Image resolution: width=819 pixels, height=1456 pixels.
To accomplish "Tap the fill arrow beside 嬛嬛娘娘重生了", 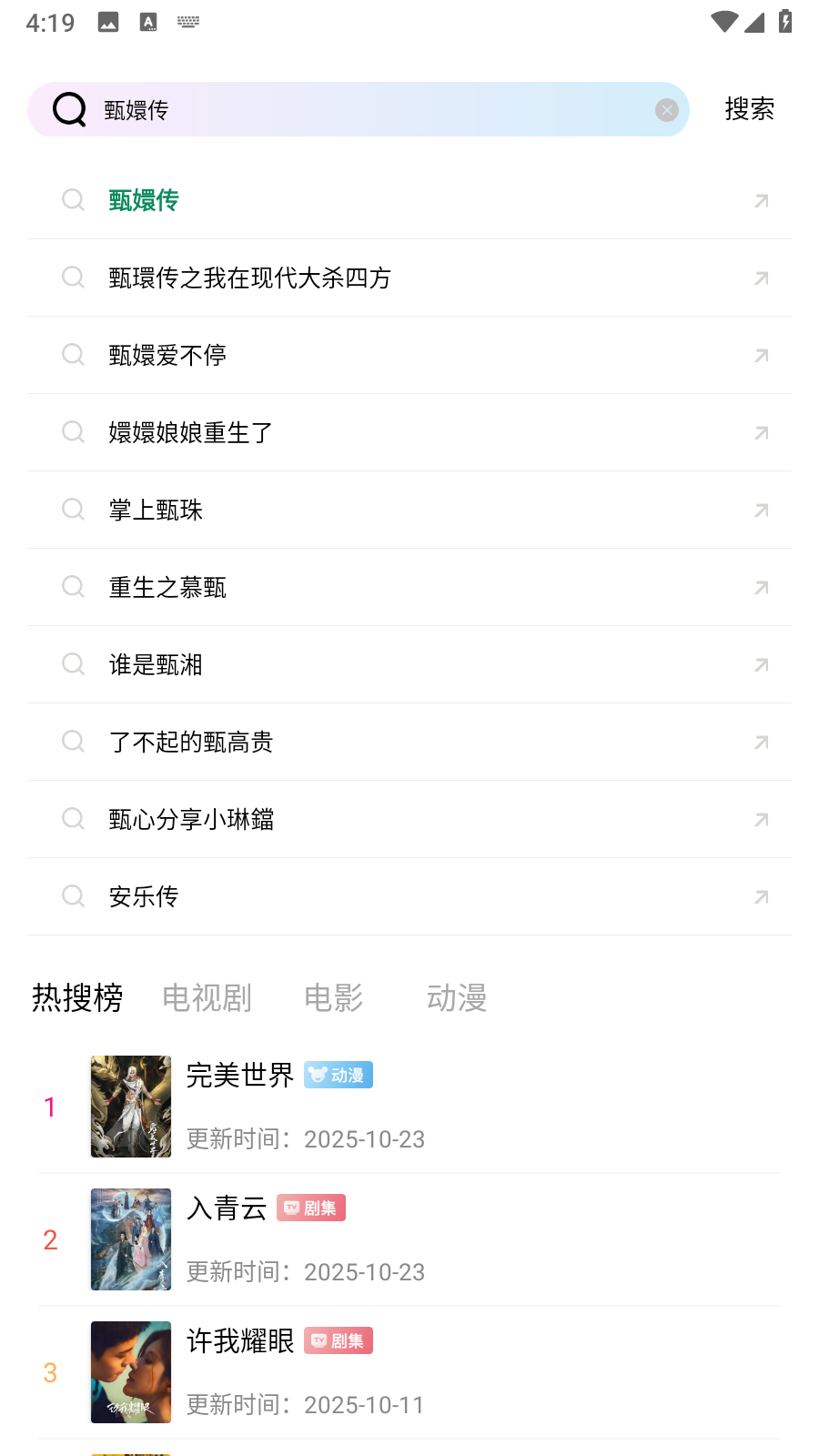I will (762, 432).
